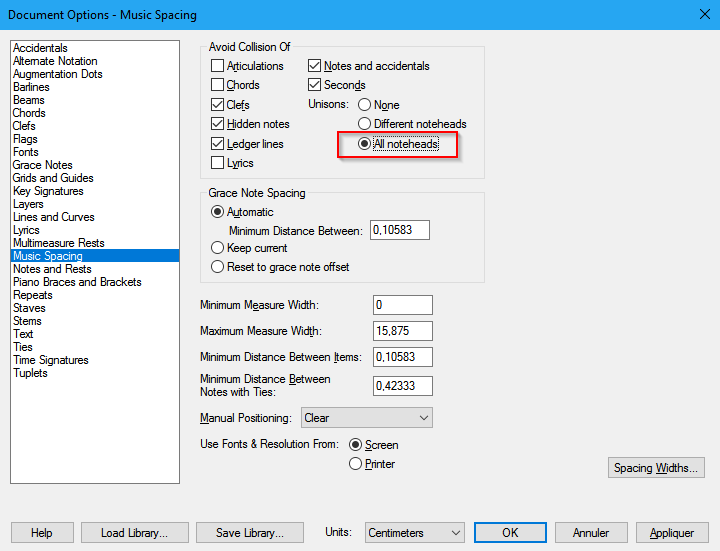
Task: Focus the Minimum Distance Between Items field
Action: pyautogui.click(x=402, y=356)
